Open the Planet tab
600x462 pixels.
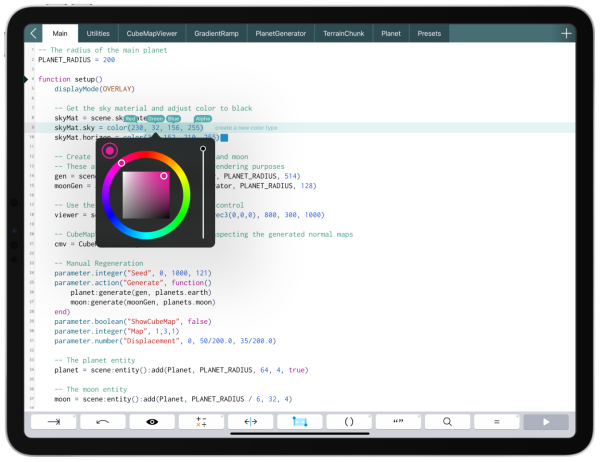point(391,34)
